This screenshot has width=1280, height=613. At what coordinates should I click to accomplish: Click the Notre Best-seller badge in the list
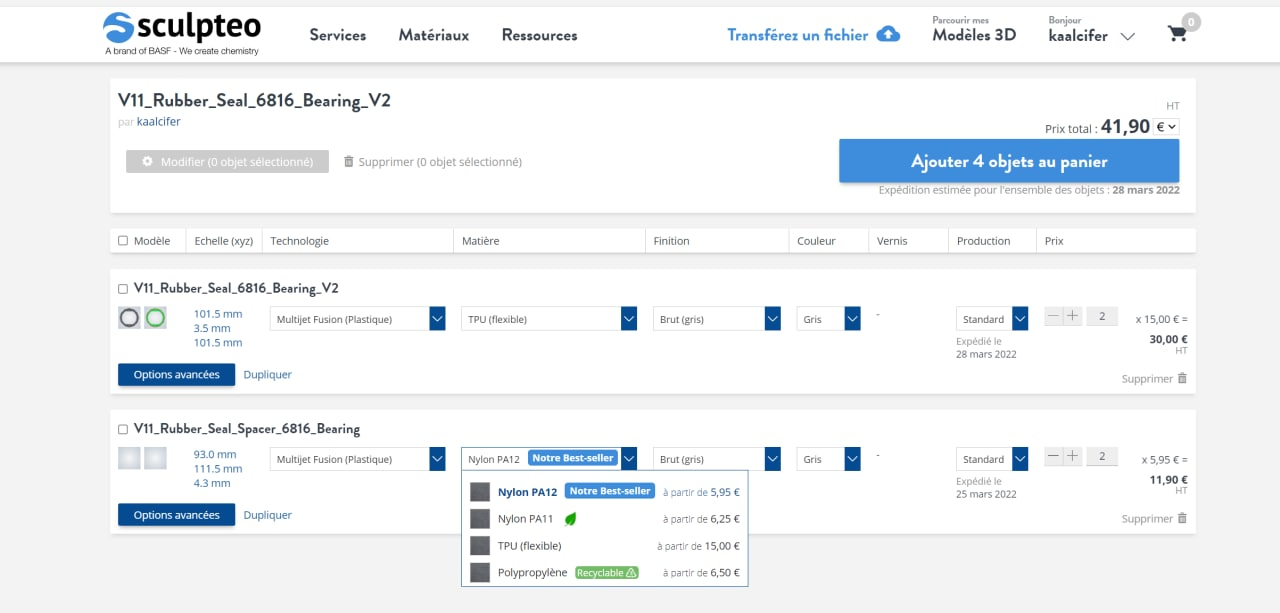tap(610, 491)
